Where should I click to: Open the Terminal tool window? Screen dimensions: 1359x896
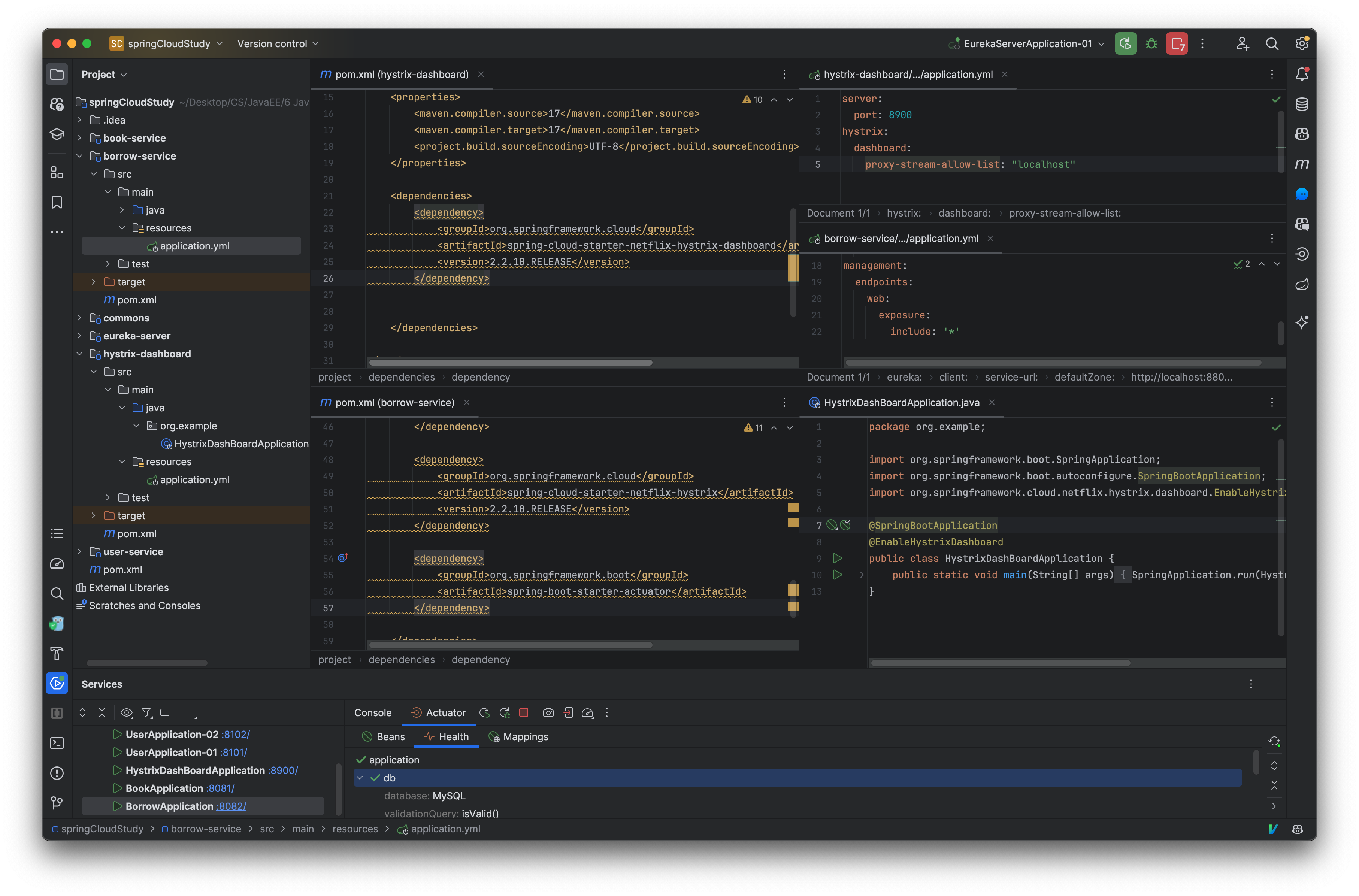tap(57, 744)
